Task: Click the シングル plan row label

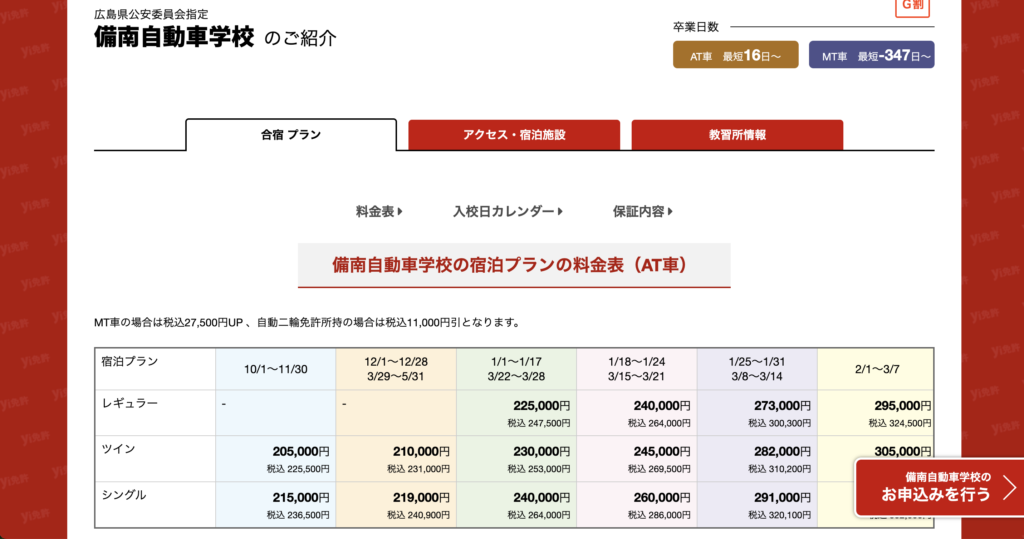Action: 124,495
